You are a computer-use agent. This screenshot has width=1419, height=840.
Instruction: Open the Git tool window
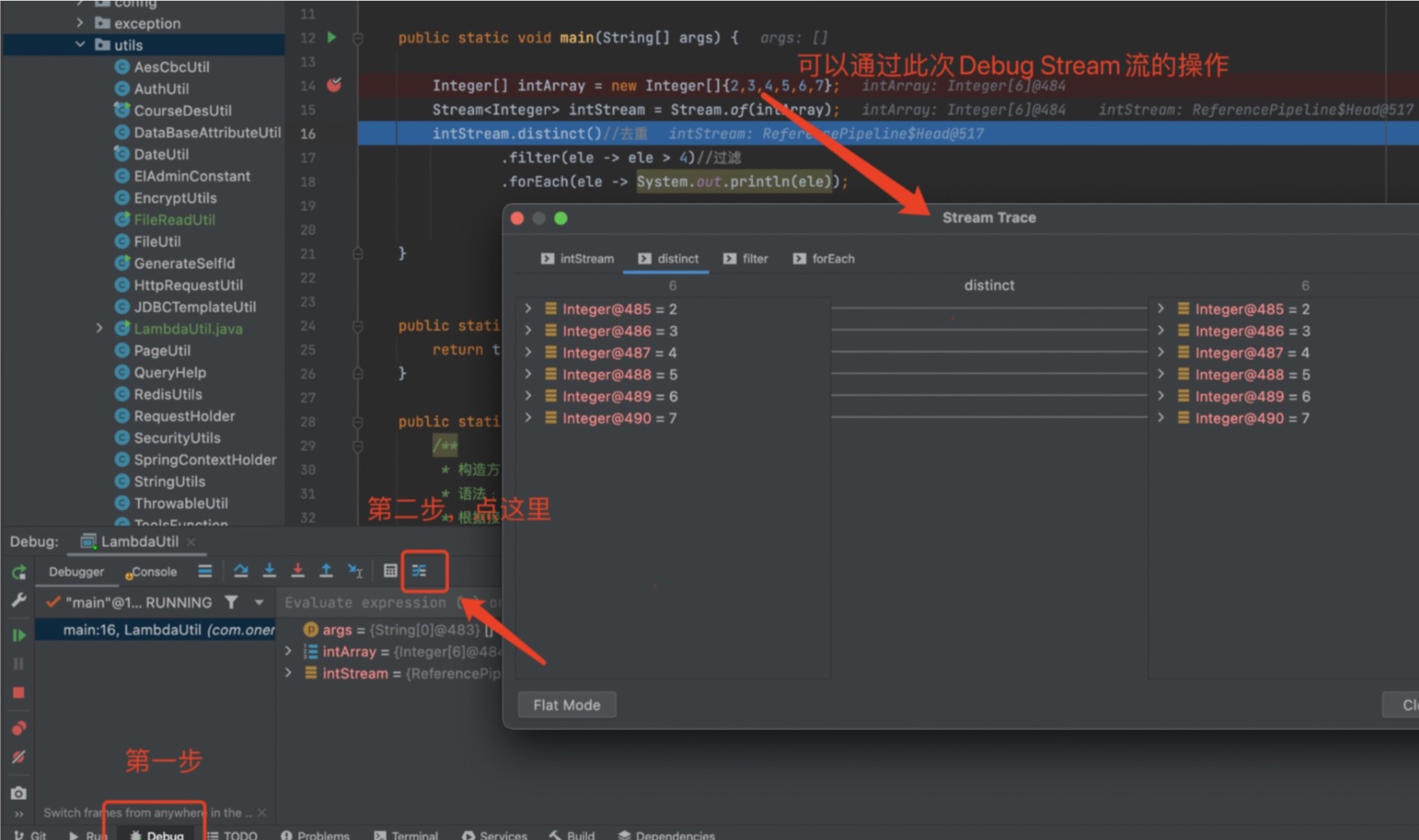click(30, 834)
